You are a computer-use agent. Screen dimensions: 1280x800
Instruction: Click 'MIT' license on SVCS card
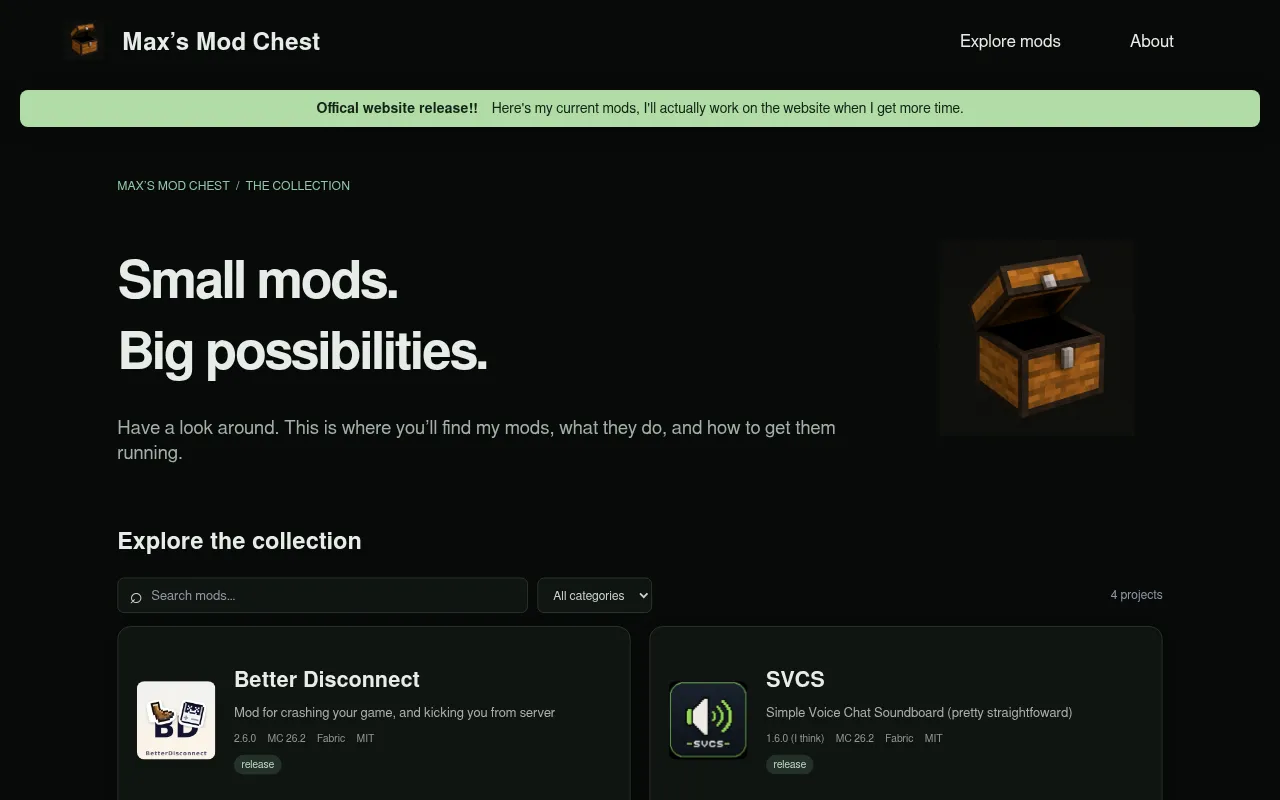click(x=933, y=738)
